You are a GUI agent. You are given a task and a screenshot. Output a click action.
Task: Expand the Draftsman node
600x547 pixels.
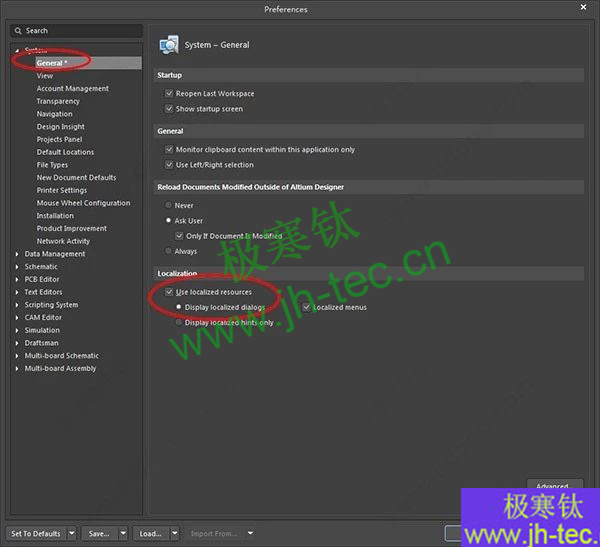(17, 343)
